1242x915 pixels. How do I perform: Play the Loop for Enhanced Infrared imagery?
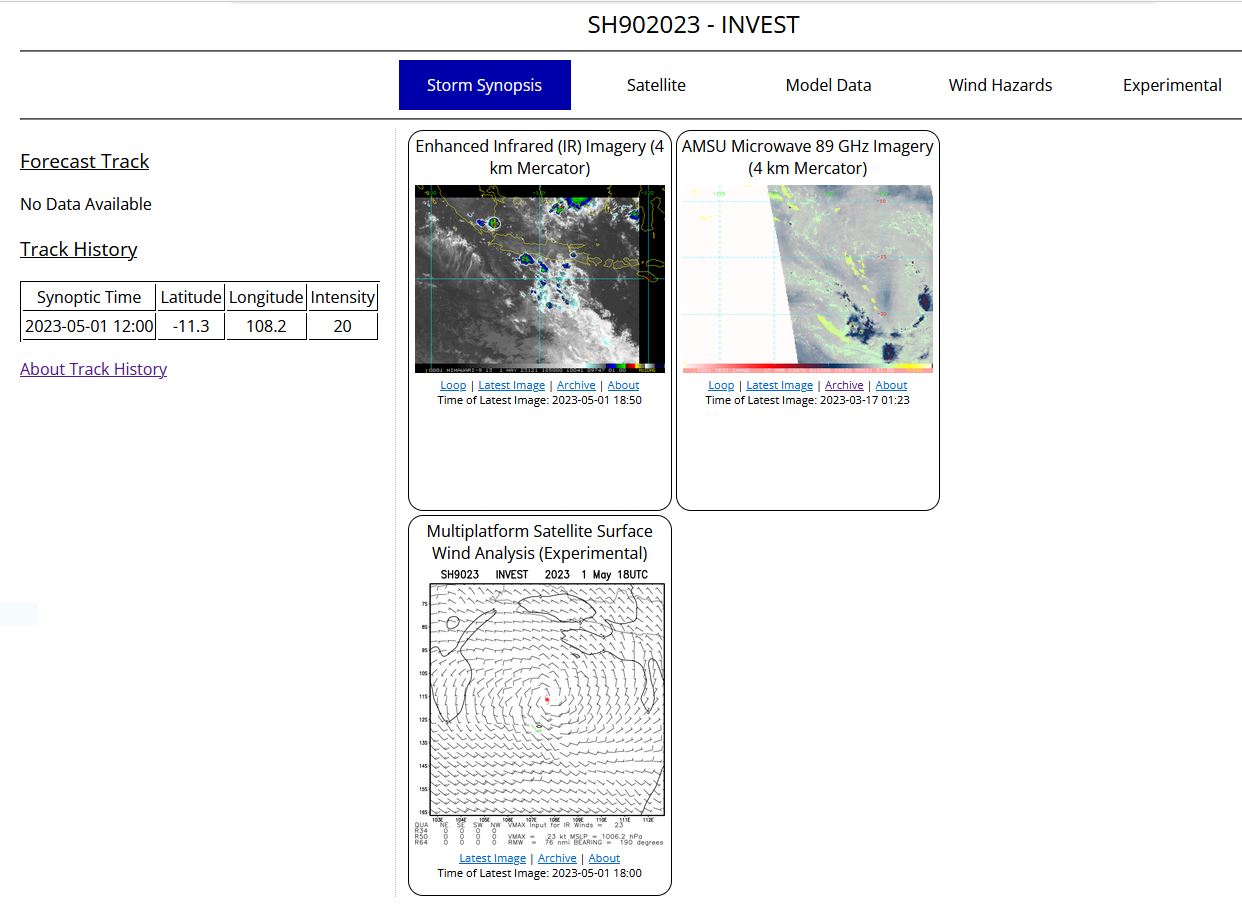click(x=453, y=385)
